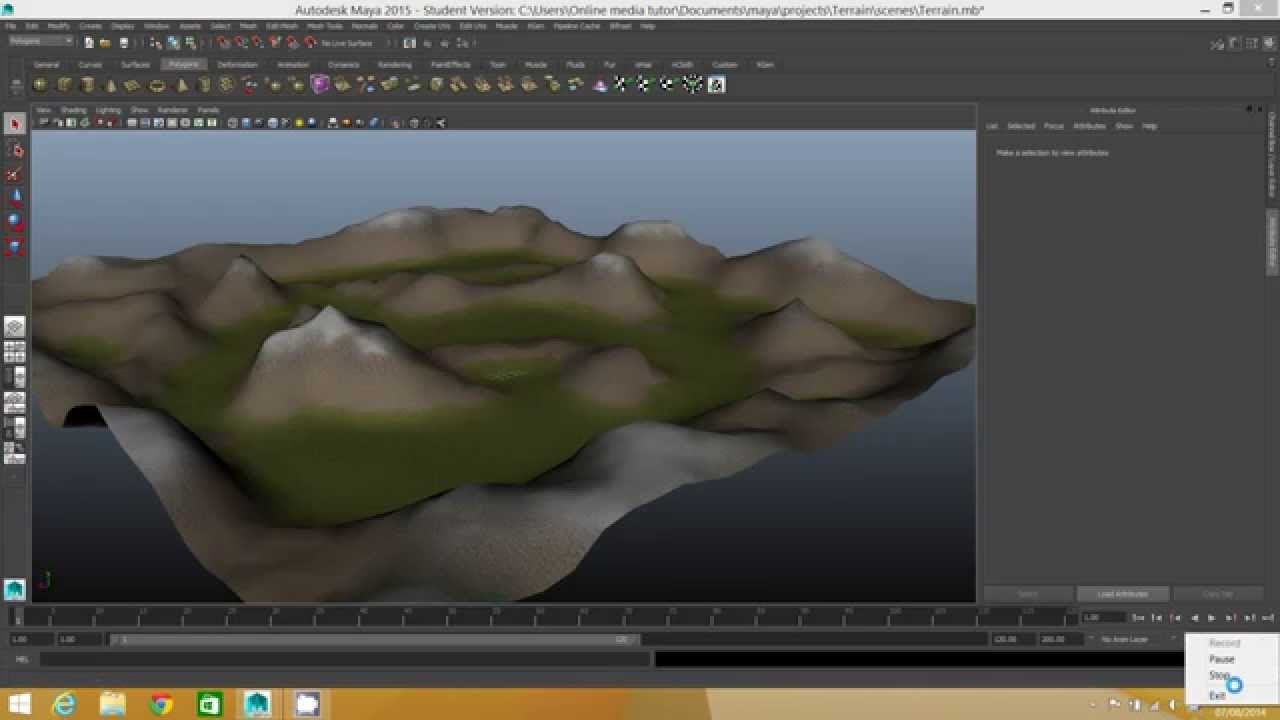
Task: Click the last checkered UV shelf icon
Action: [x=716, y=85]
